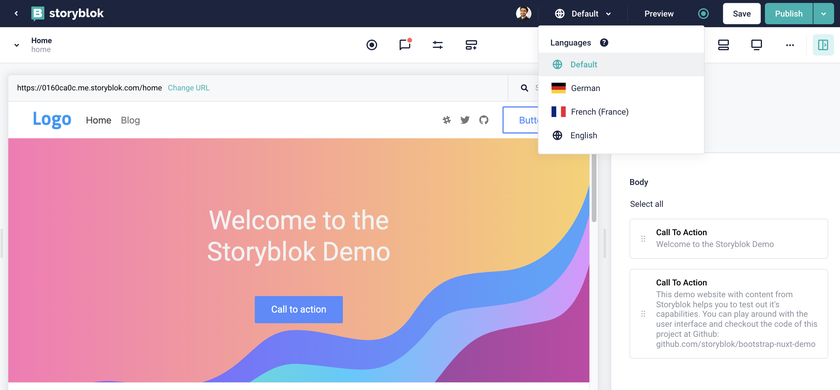Open the settings sliders icon in toolbar
This screenshot has height=390, width=840.
(x=438, y=45)
